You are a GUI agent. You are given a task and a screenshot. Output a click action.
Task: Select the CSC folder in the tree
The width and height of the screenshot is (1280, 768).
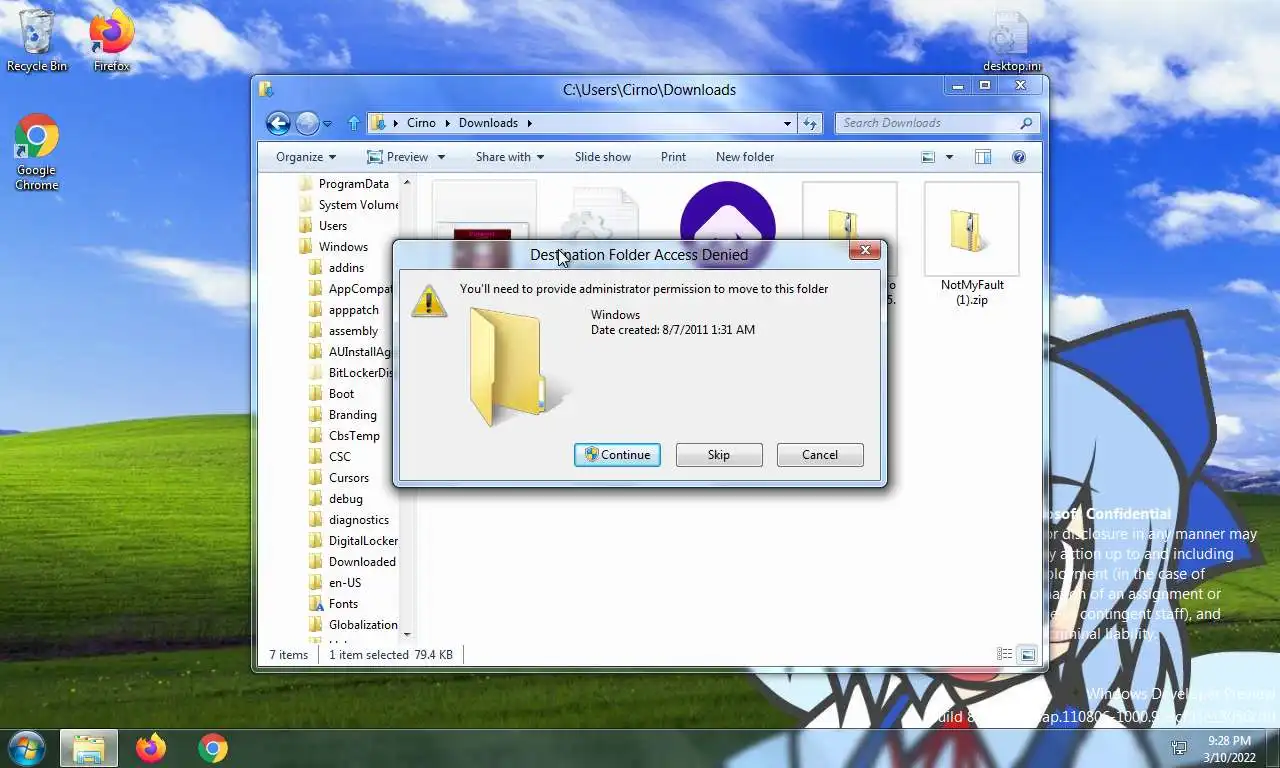tap(329, 457)
